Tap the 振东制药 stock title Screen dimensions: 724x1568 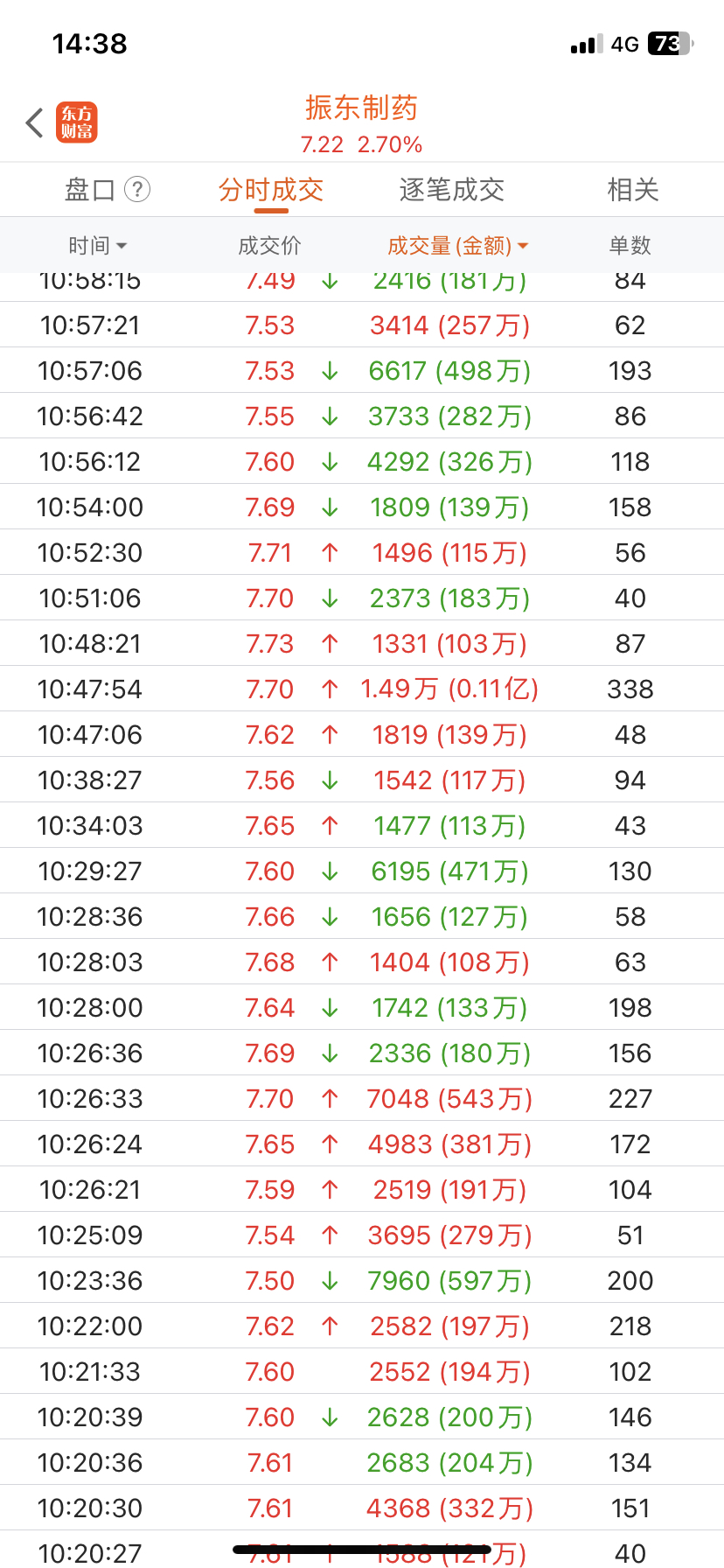coord(361,108)
